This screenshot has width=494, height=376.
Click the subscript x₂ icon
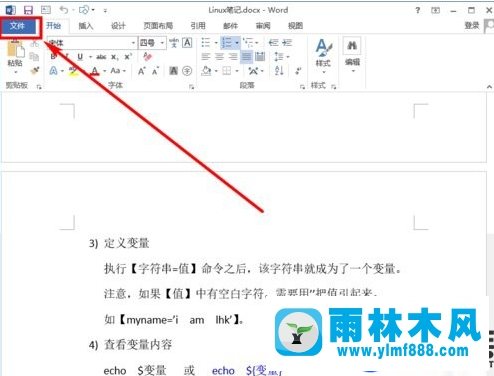(114, 57)
